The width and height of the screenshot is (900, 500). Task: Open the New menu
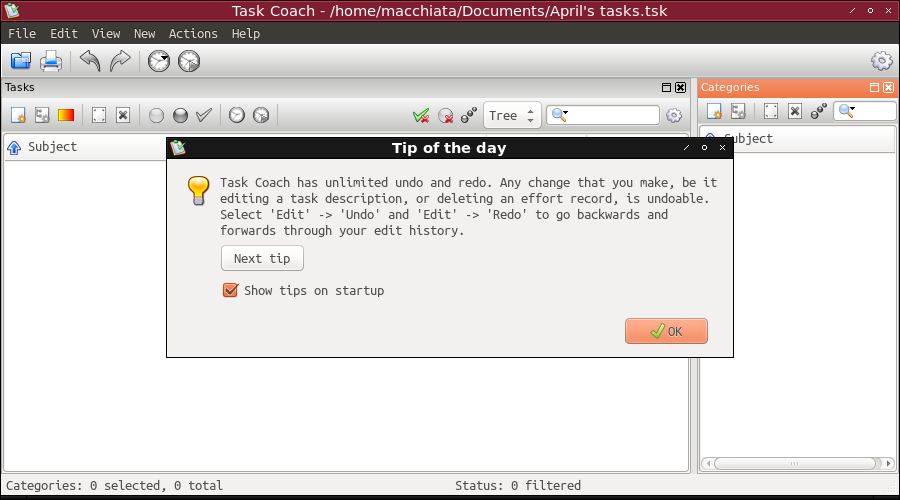click(x=145, y=33)
